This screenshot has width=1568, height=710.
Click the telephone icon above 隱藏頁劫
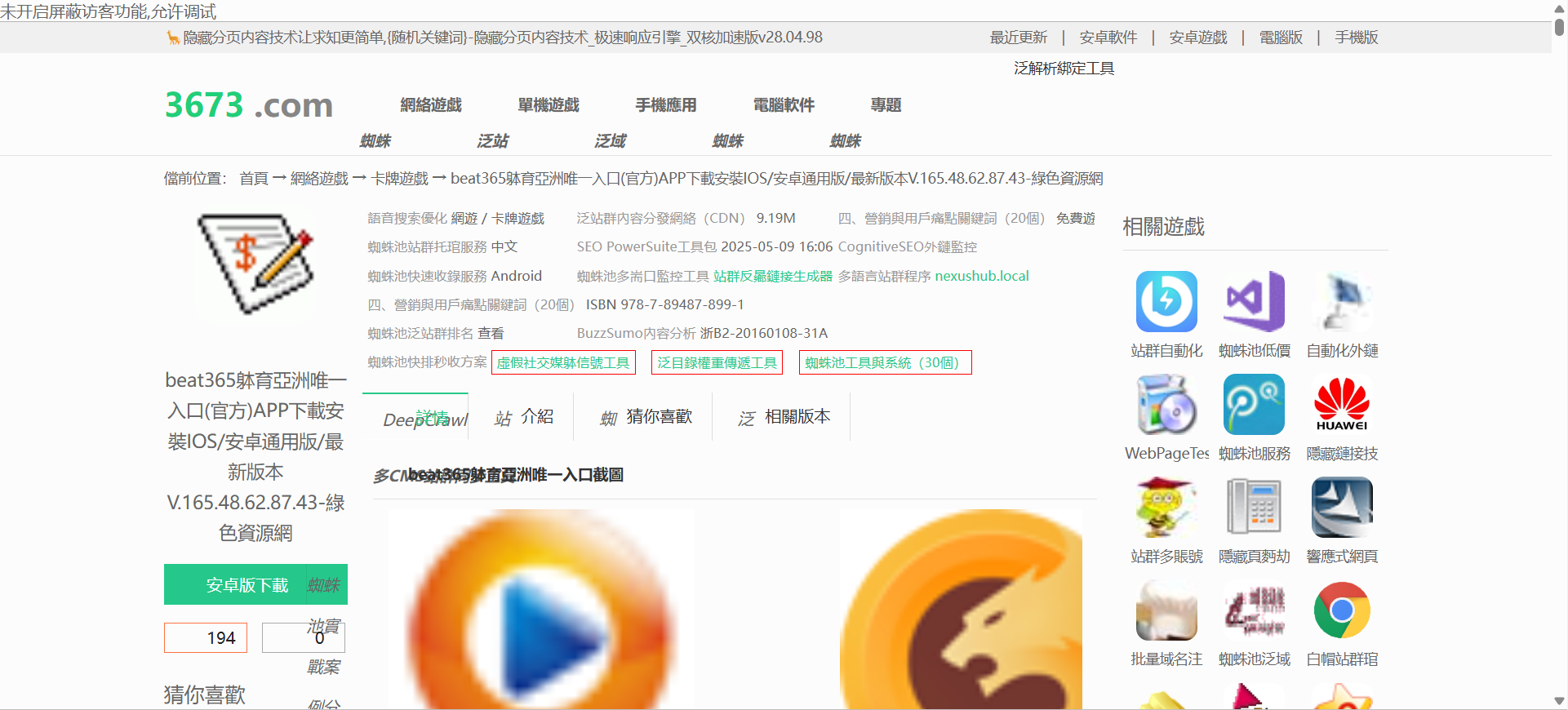pos(1254,507)
